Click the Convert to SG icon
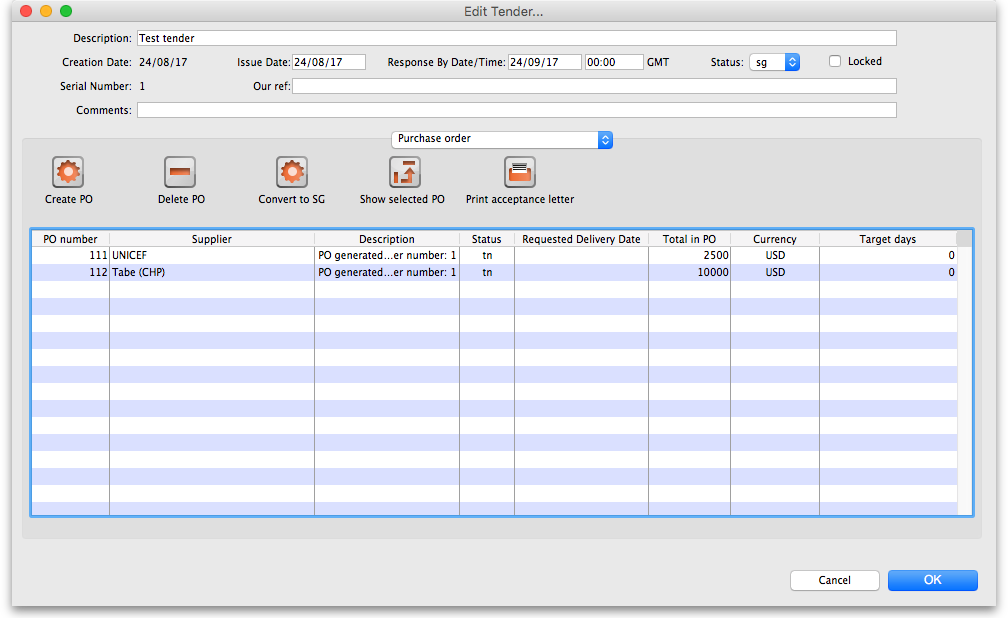 click(x=292, y=172)
